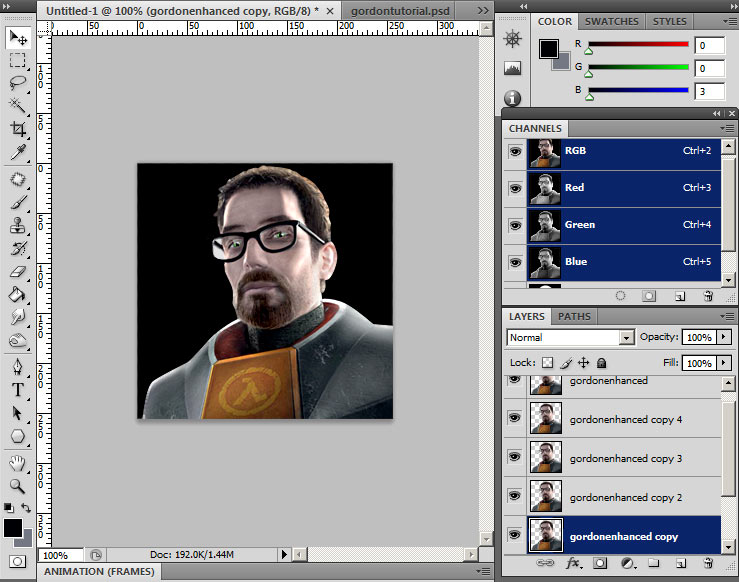Image resolution: width=739 pixels, height=582 pixels.
Task: Choose the Eyedropper tool
Action: [18, 153]
